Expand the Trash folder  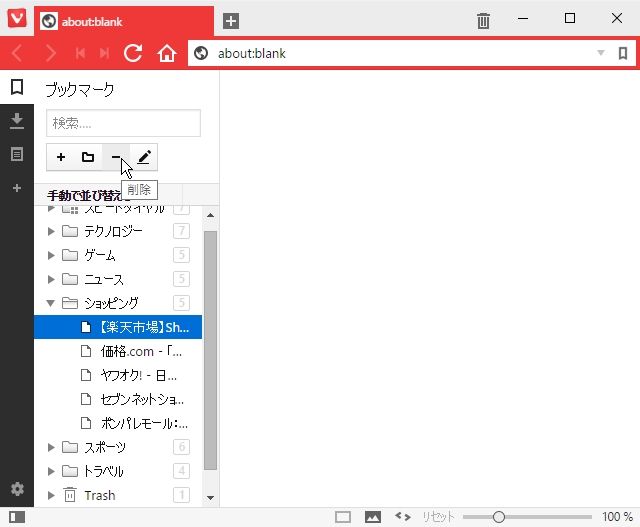[x=51, y=496]
